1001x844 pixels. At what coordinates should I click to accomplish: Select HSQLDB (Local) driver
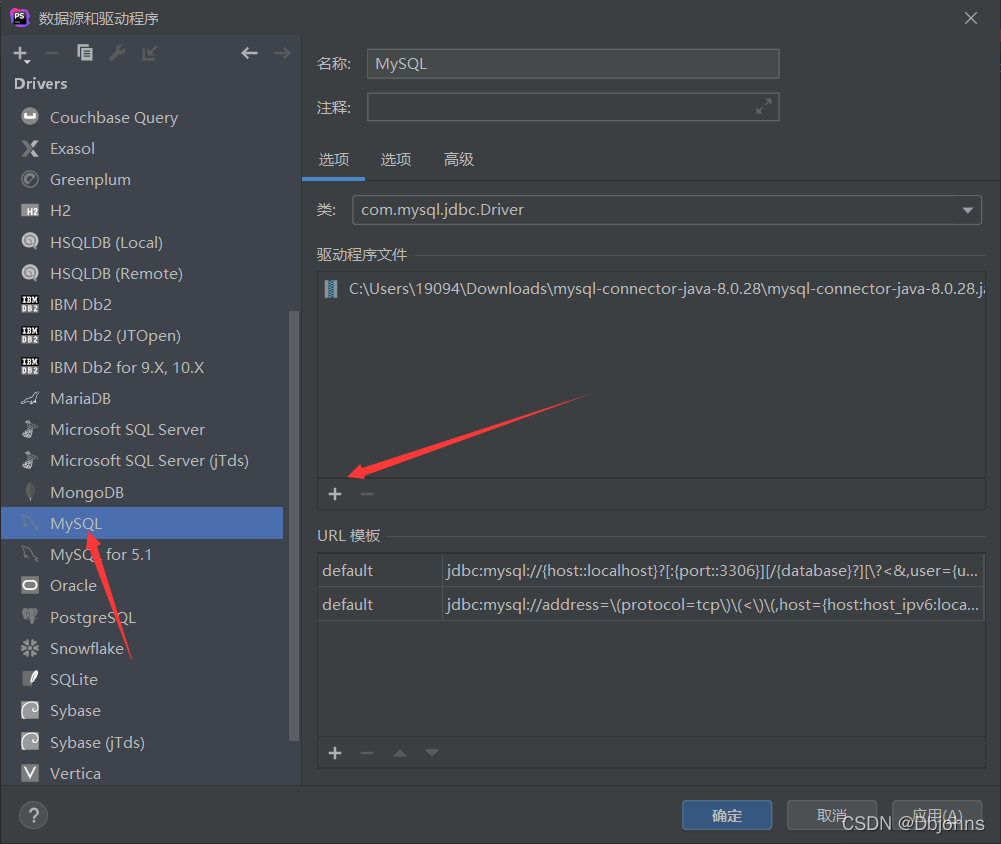[x=142, y=242]
